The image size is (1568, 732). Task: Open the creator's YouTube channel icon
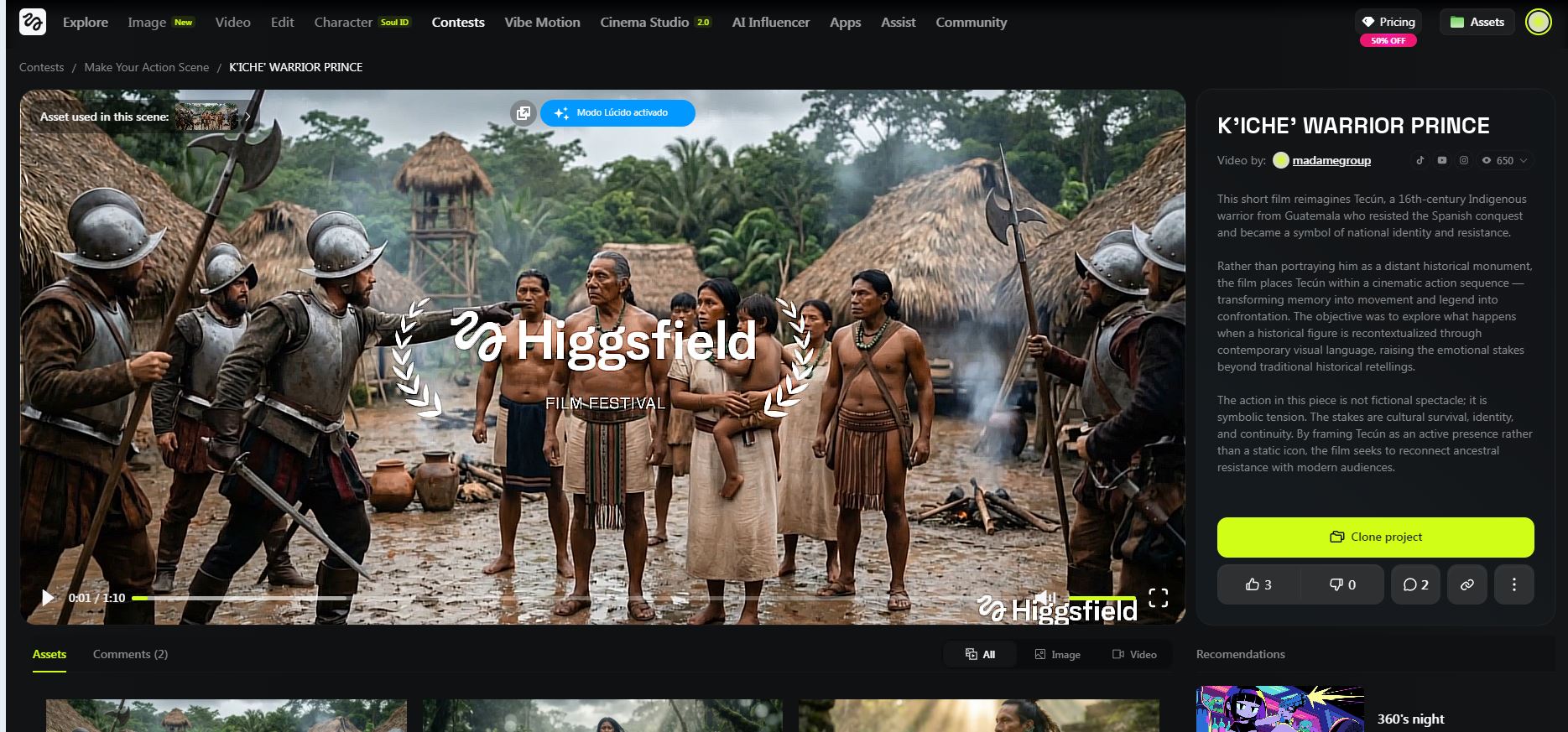point(1441,160)
